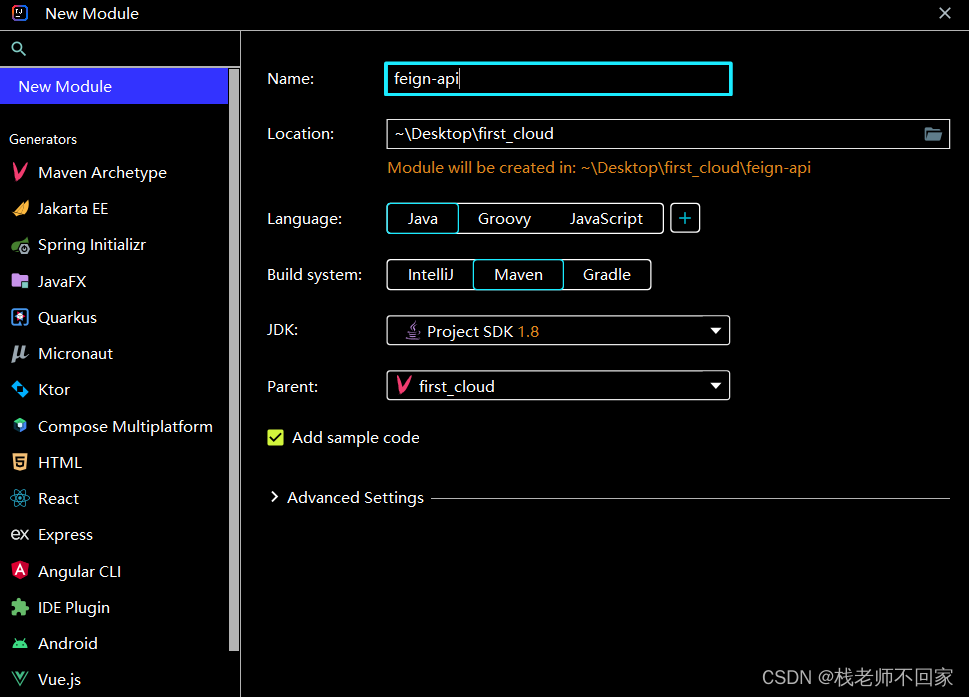The width and height of the screenshot is (969, 697).
Task: Click the Micronaut icon
Action: tap(20, 353)
